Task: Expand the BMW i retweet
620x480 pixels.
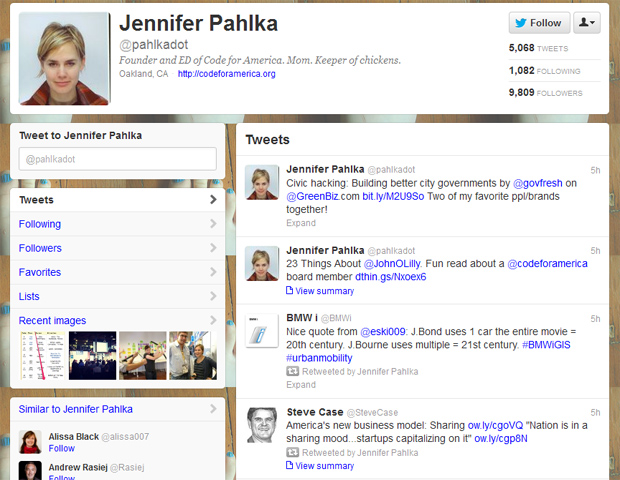Action: pyautogui.click(x=301, y=384)
